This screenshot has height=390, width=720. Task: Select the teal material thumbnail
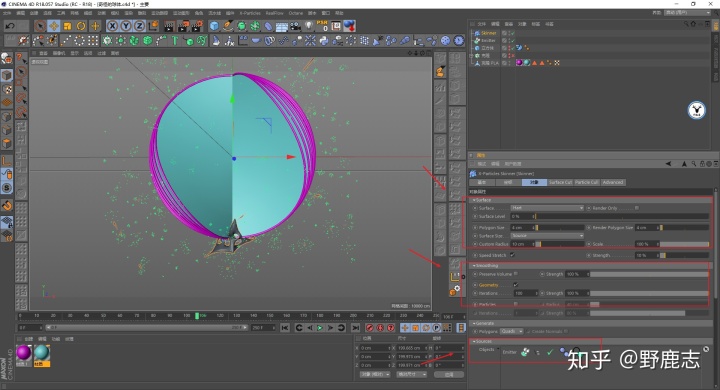click(41, 354)
